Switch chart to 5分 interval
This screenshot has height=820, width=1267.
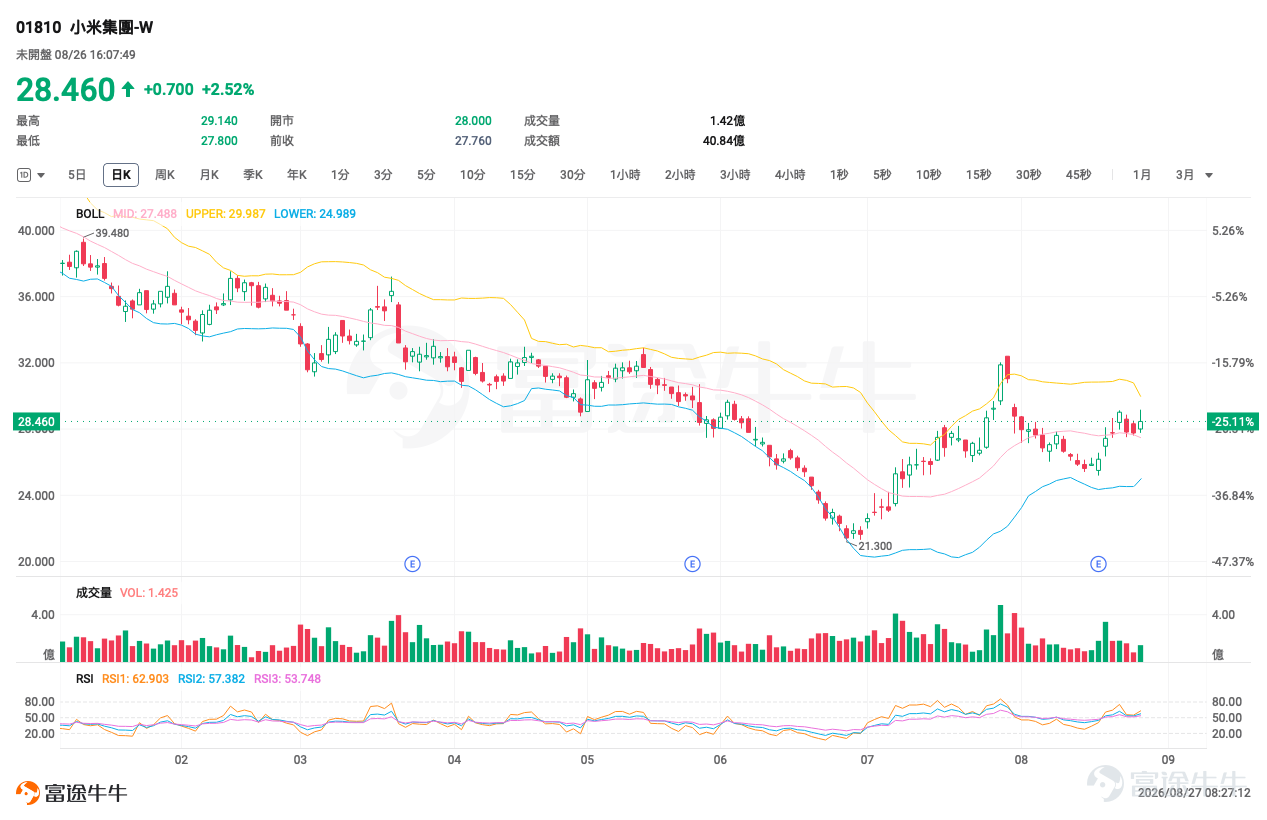pos(426,175)
